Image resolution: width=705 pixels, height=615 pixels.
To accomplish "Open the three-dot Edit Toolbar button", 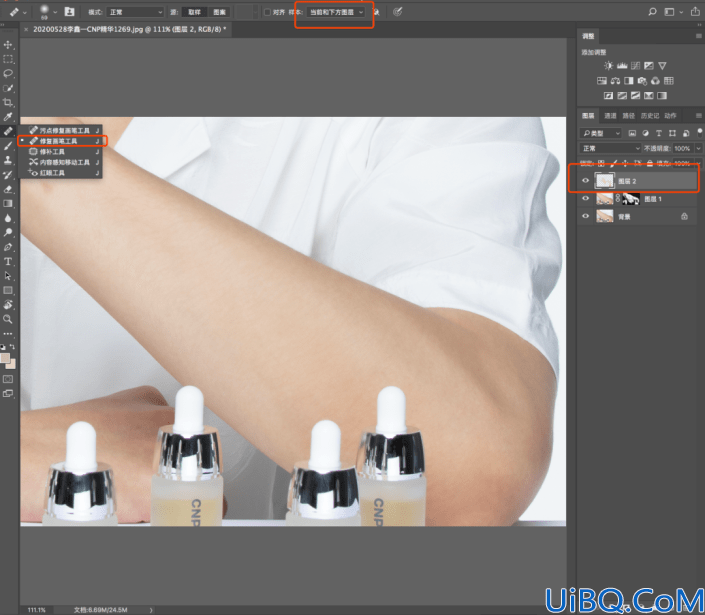I will [8, 334].
